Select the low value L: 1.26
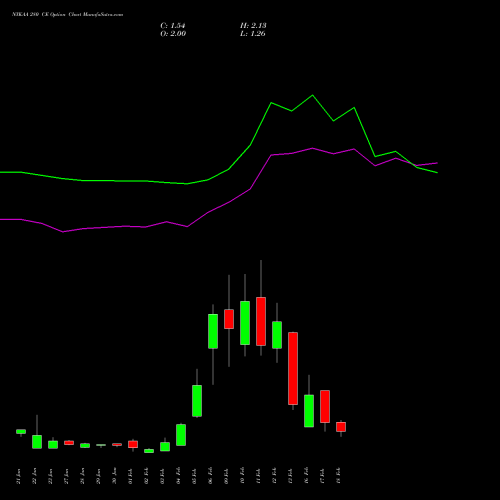Image resolution: width=500 pixels, height=500 pixels. (x=253, y=34)
